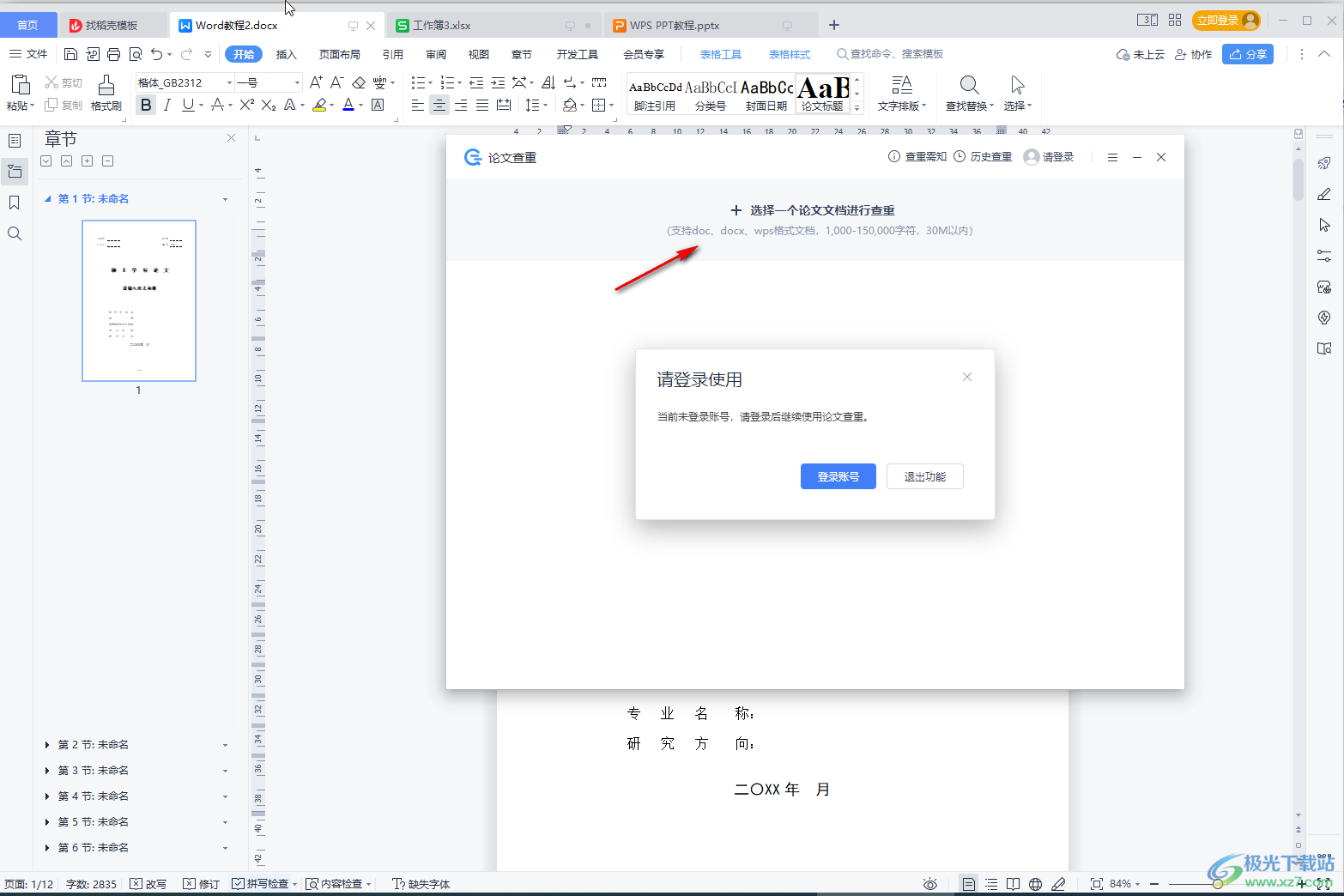Select page 1 thumbnail in 章节 panel
Image resolution: width=1344 pixels, height=896 pixels.
click(x=139, y=300)
